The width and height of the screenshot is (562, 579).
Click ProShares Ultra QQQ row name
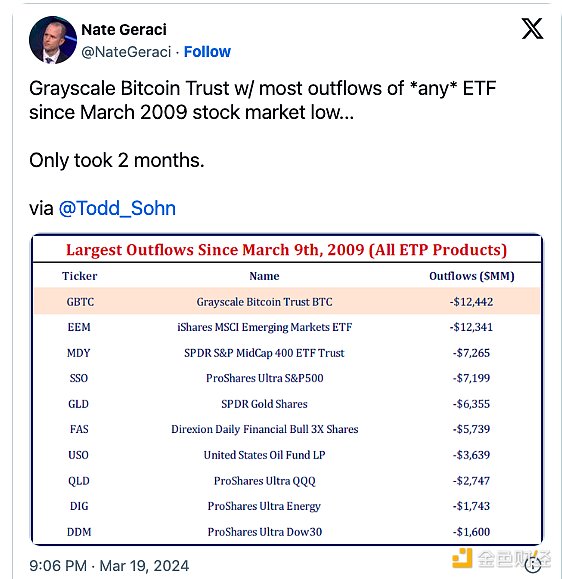click(x=264, y=481)
